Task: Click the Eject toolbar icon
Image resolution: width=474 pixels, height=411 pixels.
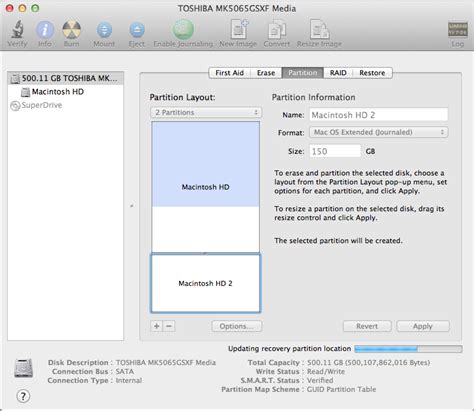Action: coord(137,30)
